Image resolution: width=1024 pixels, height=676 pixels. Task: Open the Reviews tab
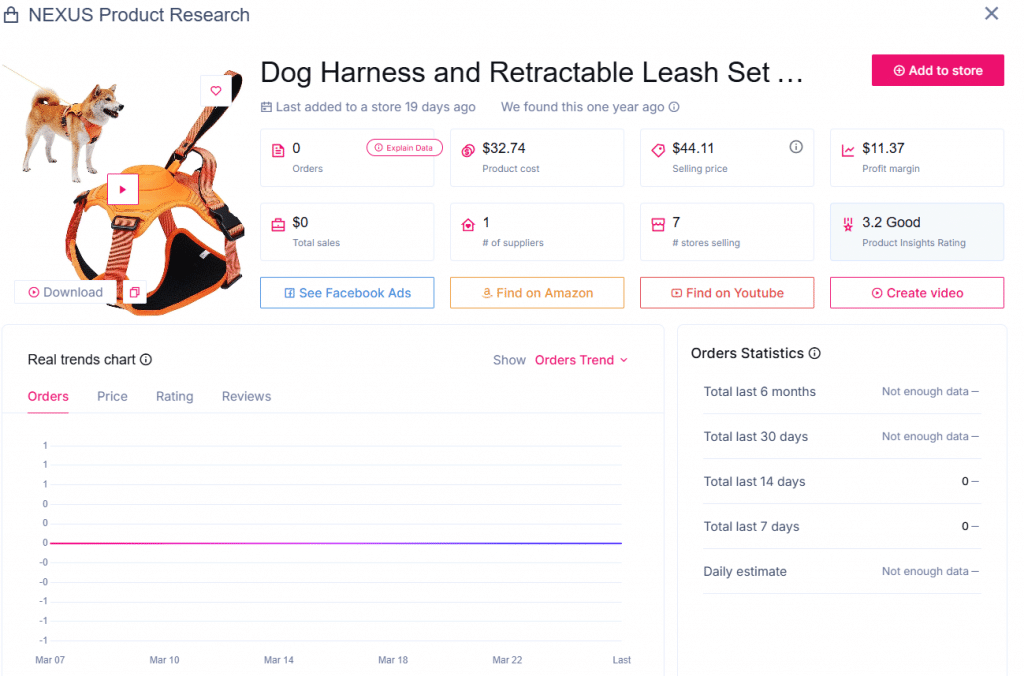[x=246, y=396]
